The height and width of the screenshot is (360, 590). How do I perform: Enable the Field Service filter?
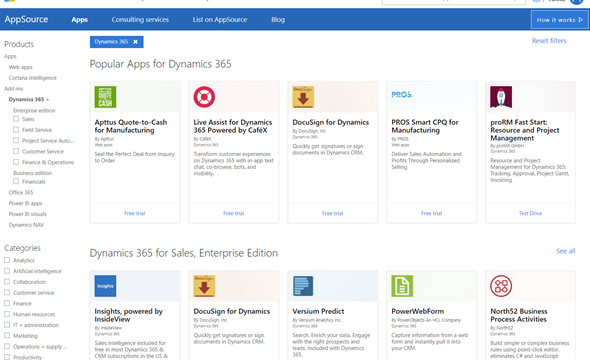pos(16,129)
